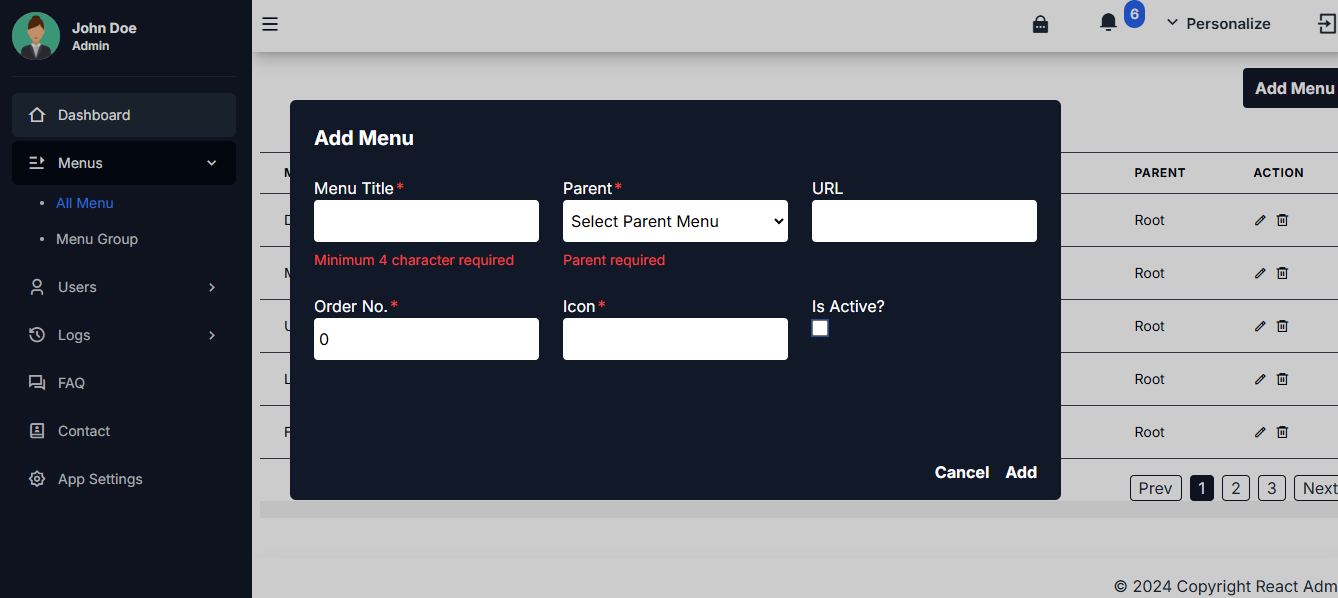Edit the first Root menu using the pencil icon
The height and width of the screenshot is (598, 1338).
(1259, 220)
